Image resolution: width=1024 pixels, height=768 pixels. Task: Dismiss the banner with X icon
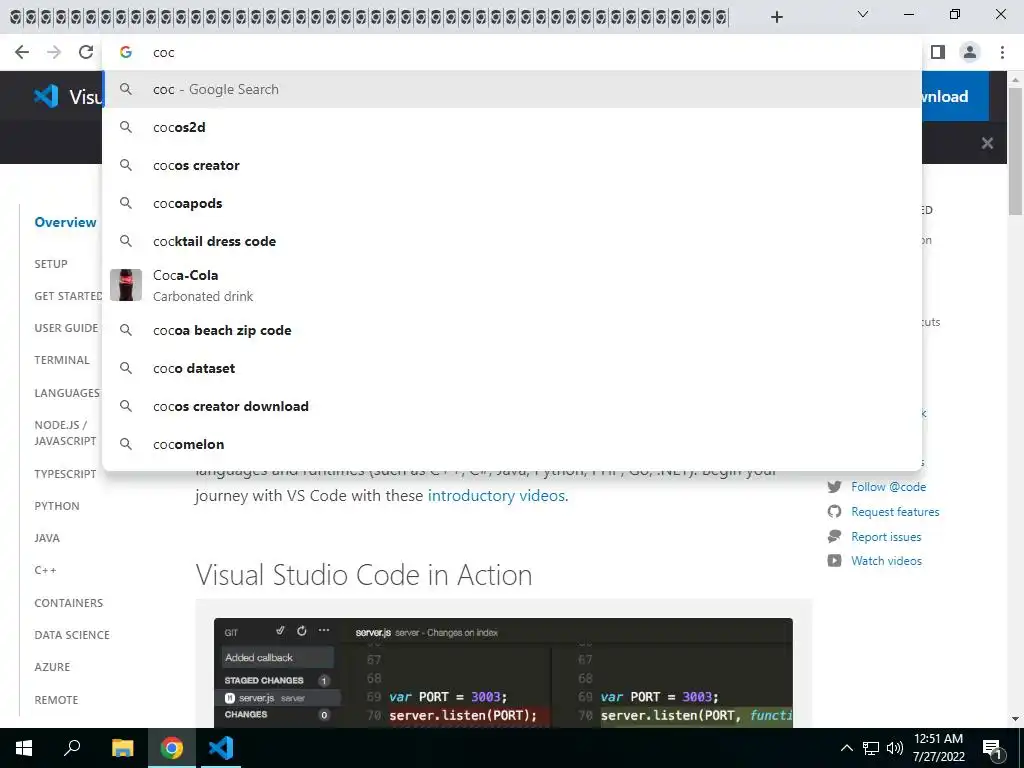tap(987, 143)
